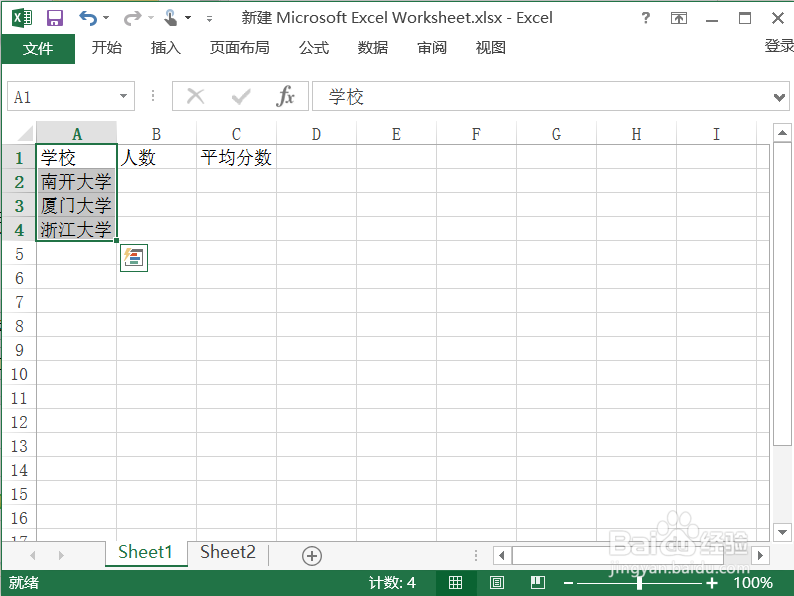The width and height of the screenshot is (794, 596).
Task: Switch to the 插入 (Insert) tab
Action: (x=166, y=48)
